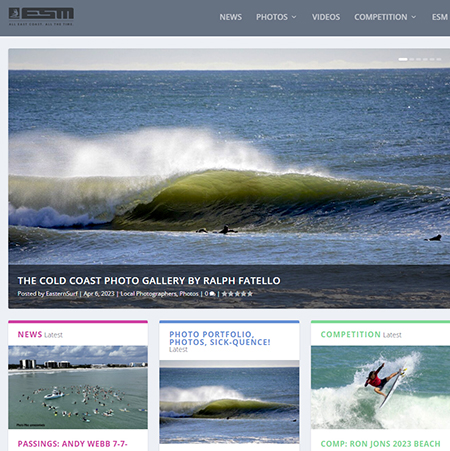Click the green wave photo portfolio thumbnail
Screen dimensions: 450x451
pyautogui.click(x=229, y=402)
